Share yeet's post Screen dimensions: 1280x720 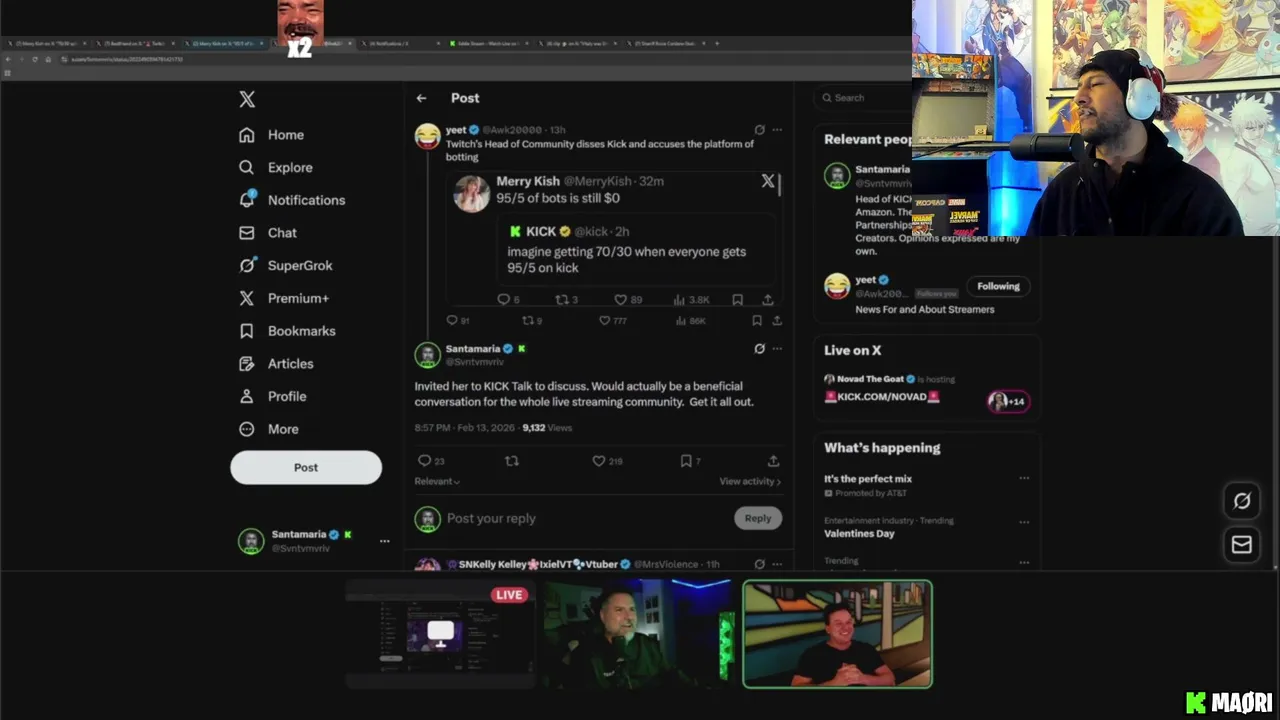777,321
